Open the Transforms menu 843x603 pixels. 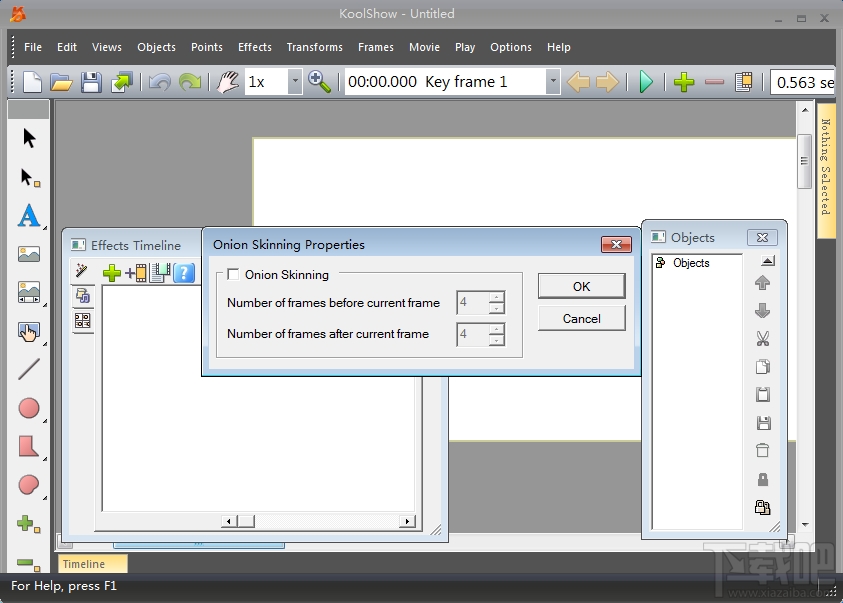point(315,47)
